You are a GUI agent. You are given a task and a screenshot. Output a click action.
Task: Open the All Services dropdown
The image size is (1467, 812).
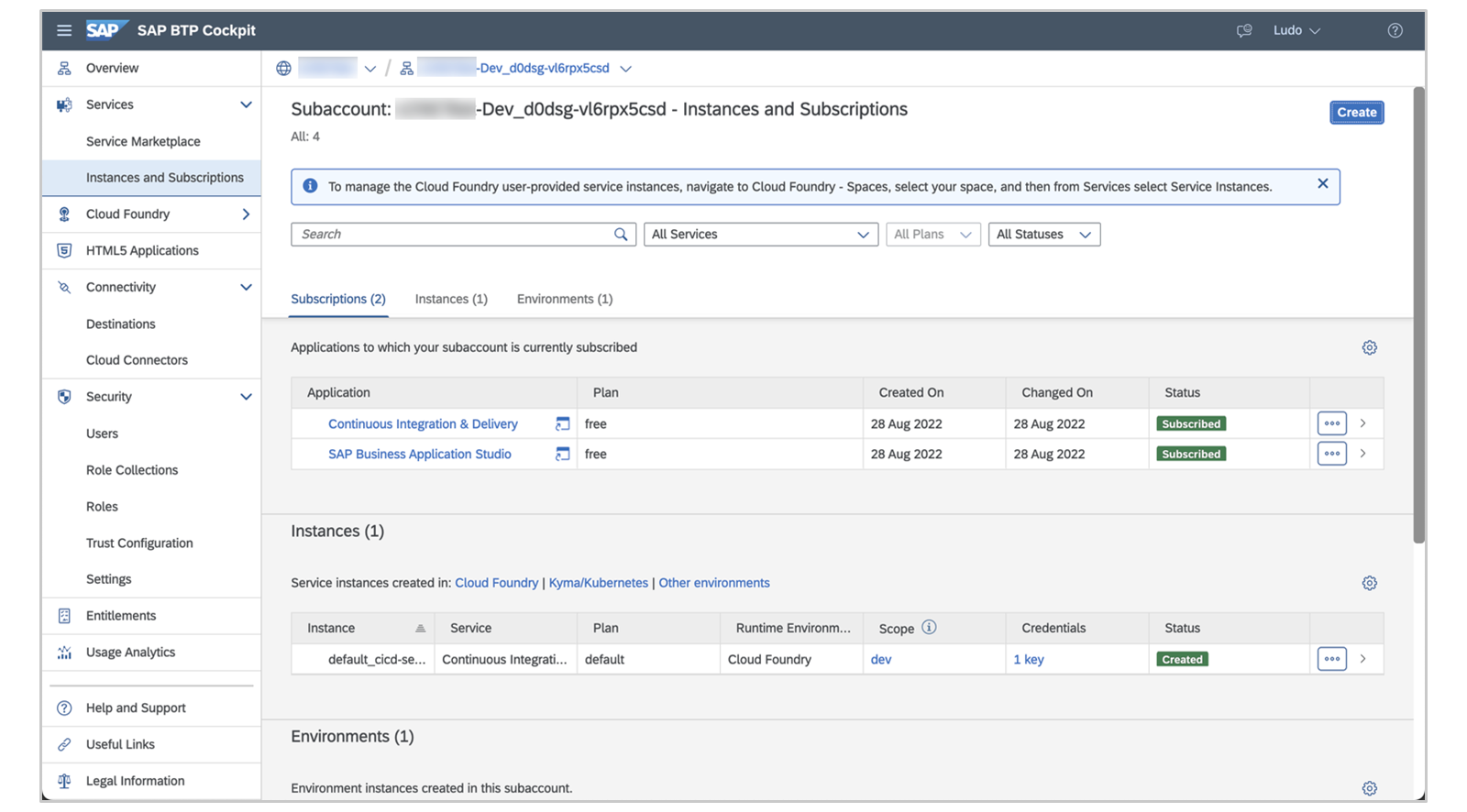click(760, 235)
